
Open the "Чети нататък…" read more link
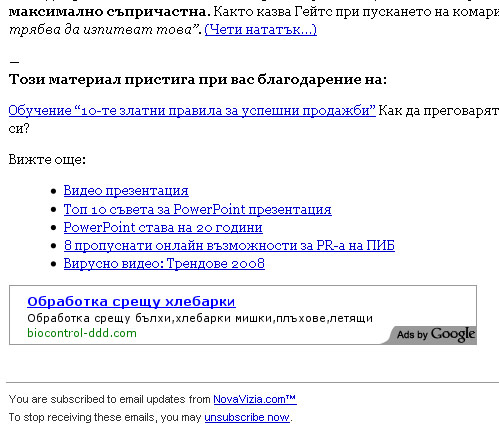(x=260, y=30)
